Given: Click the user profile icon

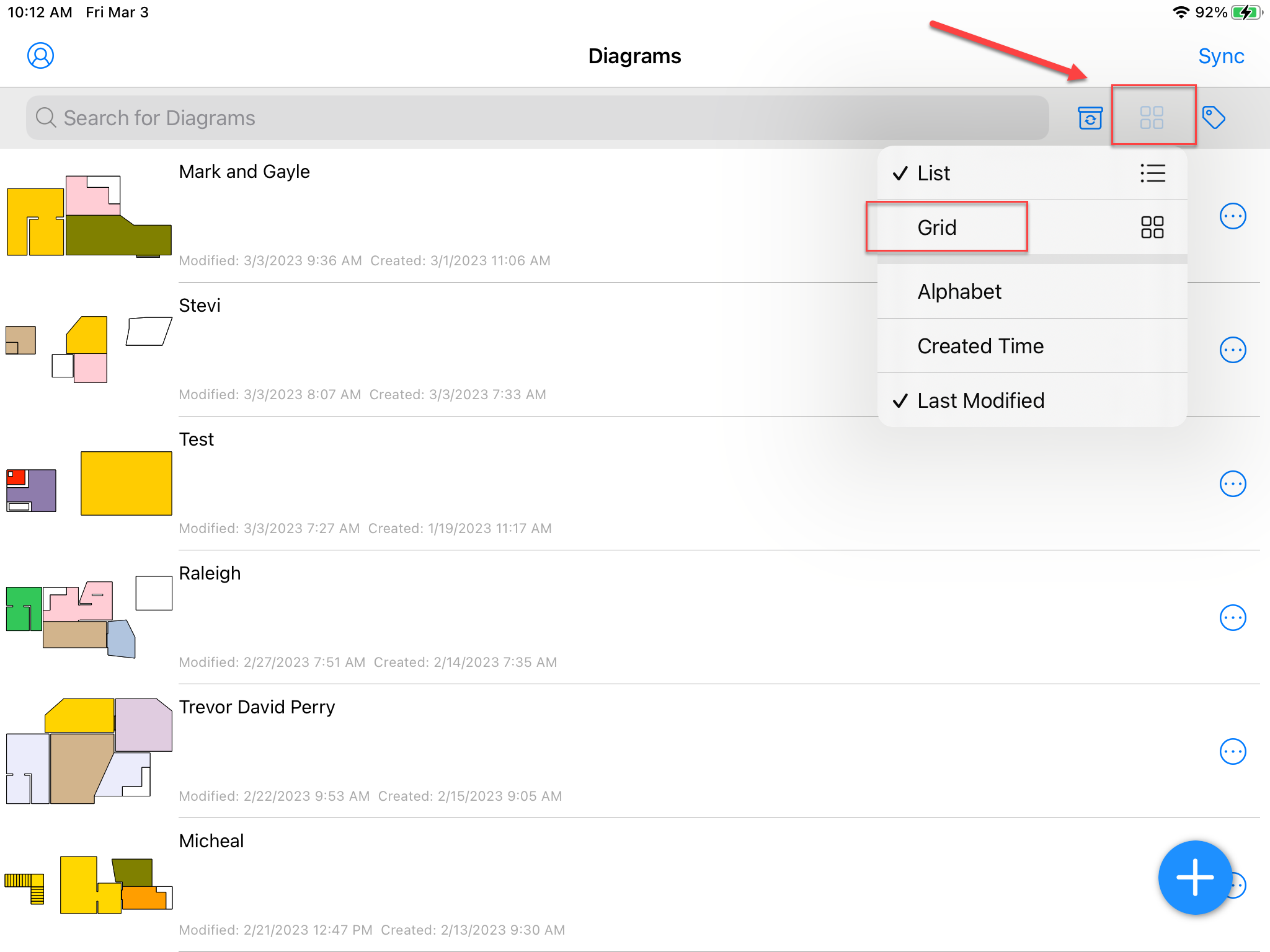Looking at the screenshot, I should tap(41, 56).
